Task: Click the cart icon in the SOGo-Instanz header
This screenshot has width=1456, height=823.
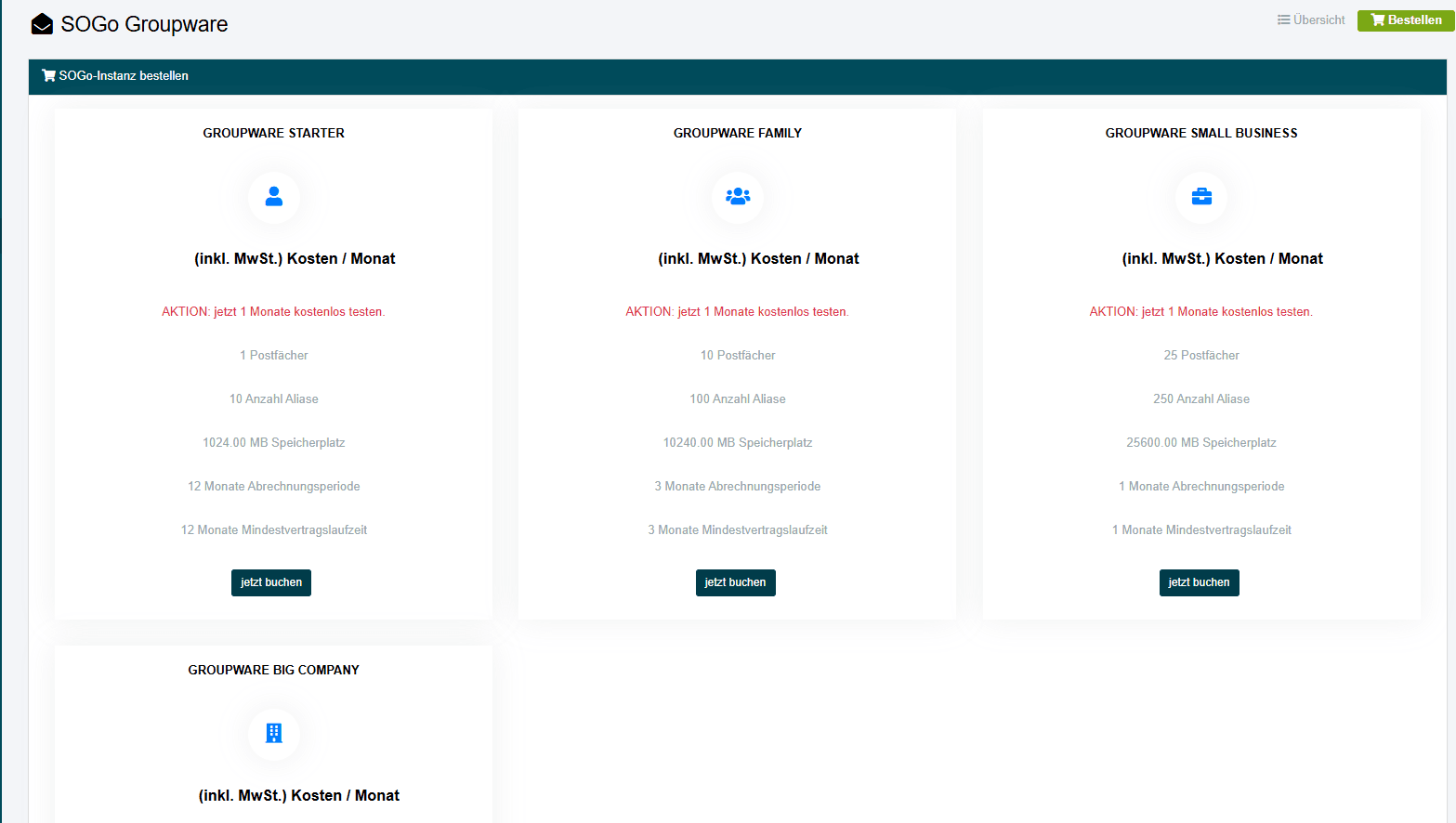Action: tap(48, 76)
